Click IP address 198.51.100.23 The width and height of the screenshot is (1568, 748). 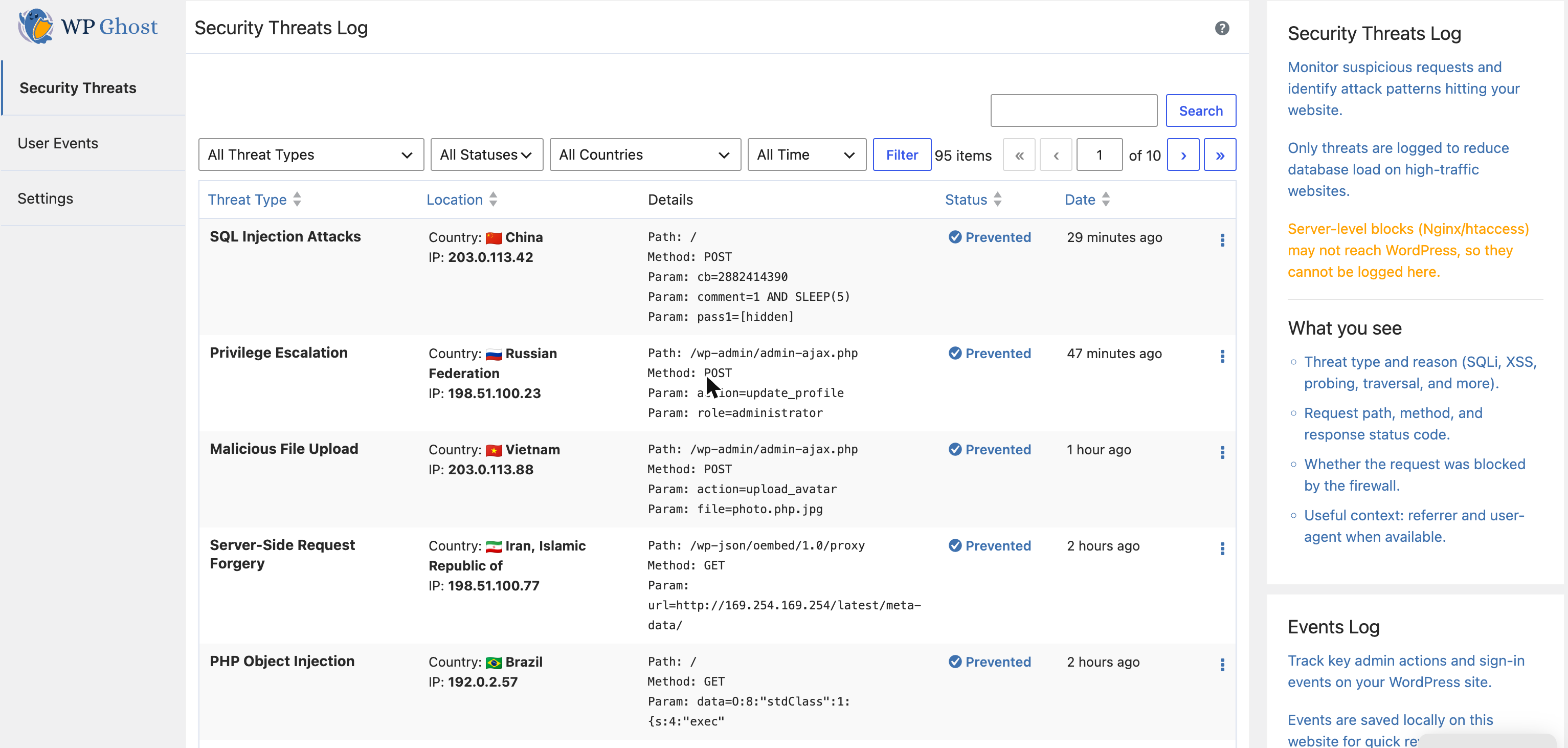(494, 393)
